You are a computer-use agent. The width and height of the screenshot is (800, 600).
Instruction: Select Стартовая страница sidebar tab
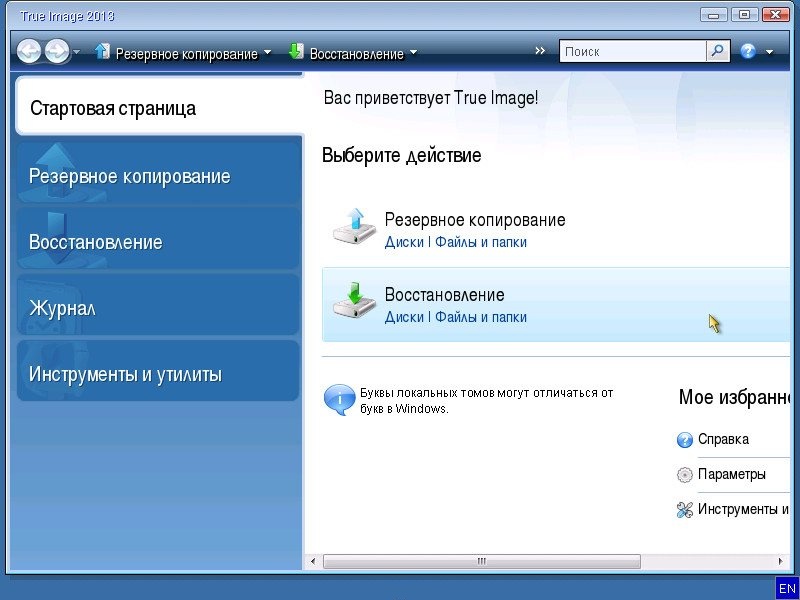(x=160, y=108)
